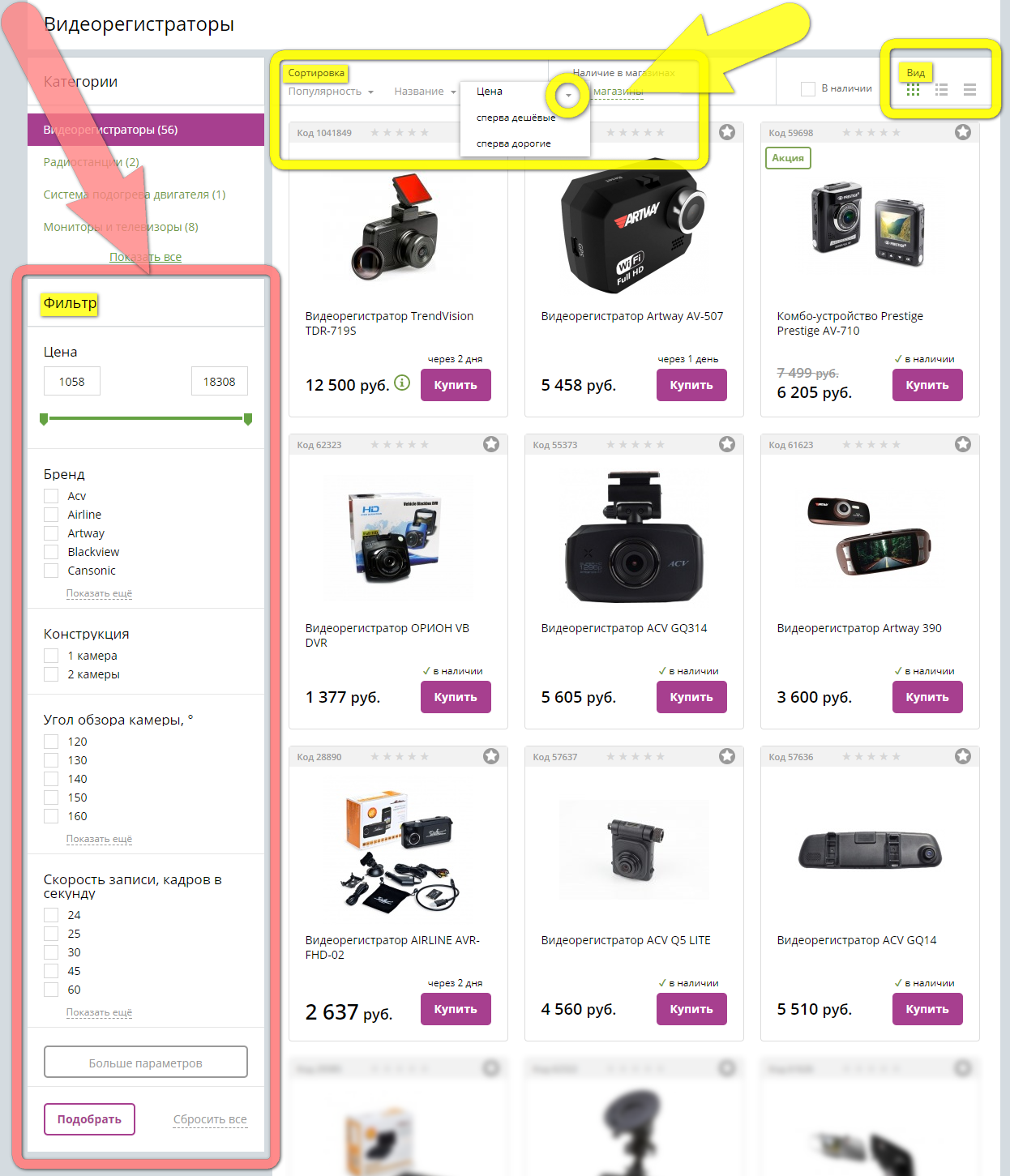This screenshot has height=1176, width=1010.
Task: Check the Acv brand filter
Action: 51,496
